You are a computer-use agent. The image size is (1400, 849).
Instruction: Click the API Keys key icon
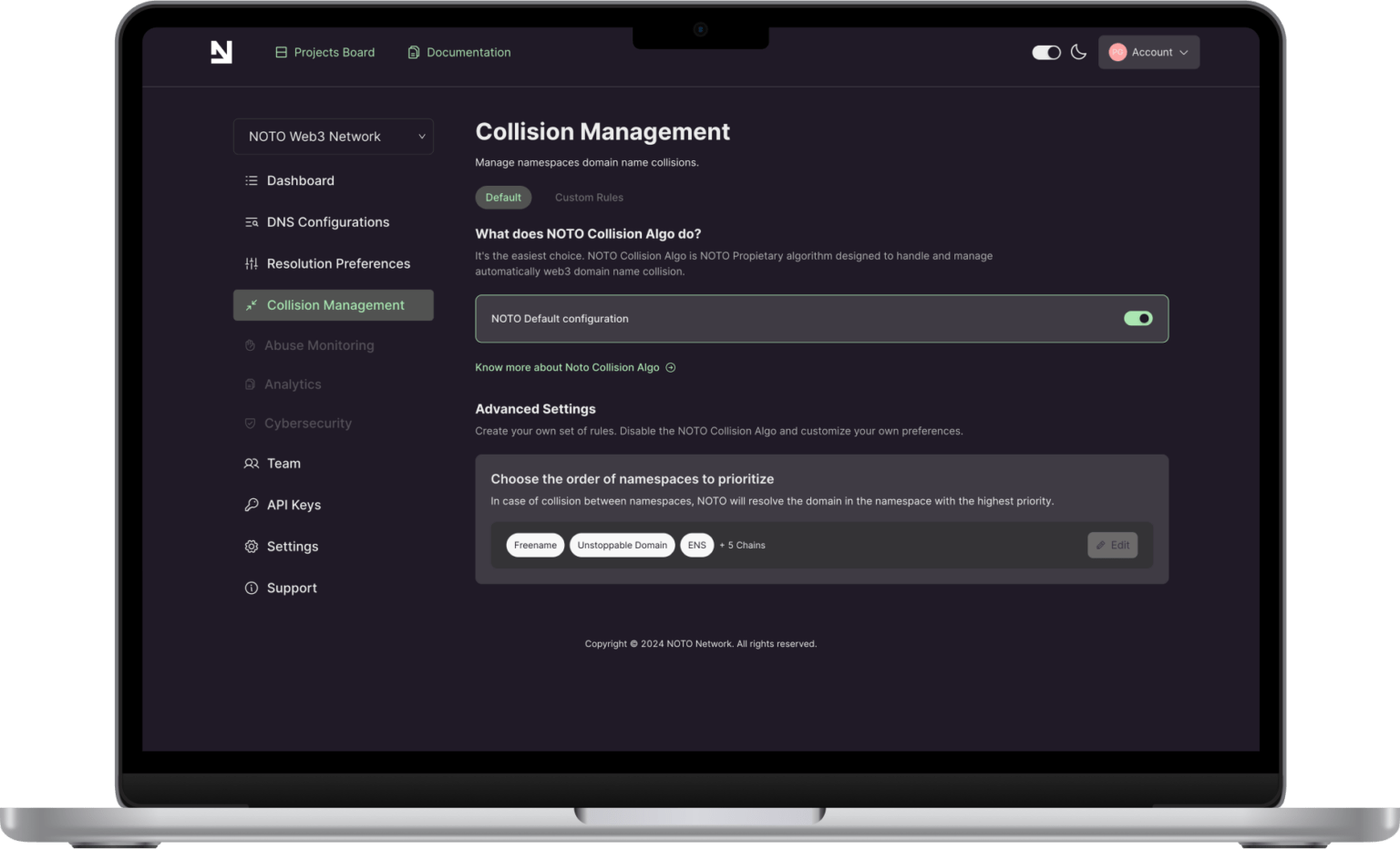(x=252, y=504)
